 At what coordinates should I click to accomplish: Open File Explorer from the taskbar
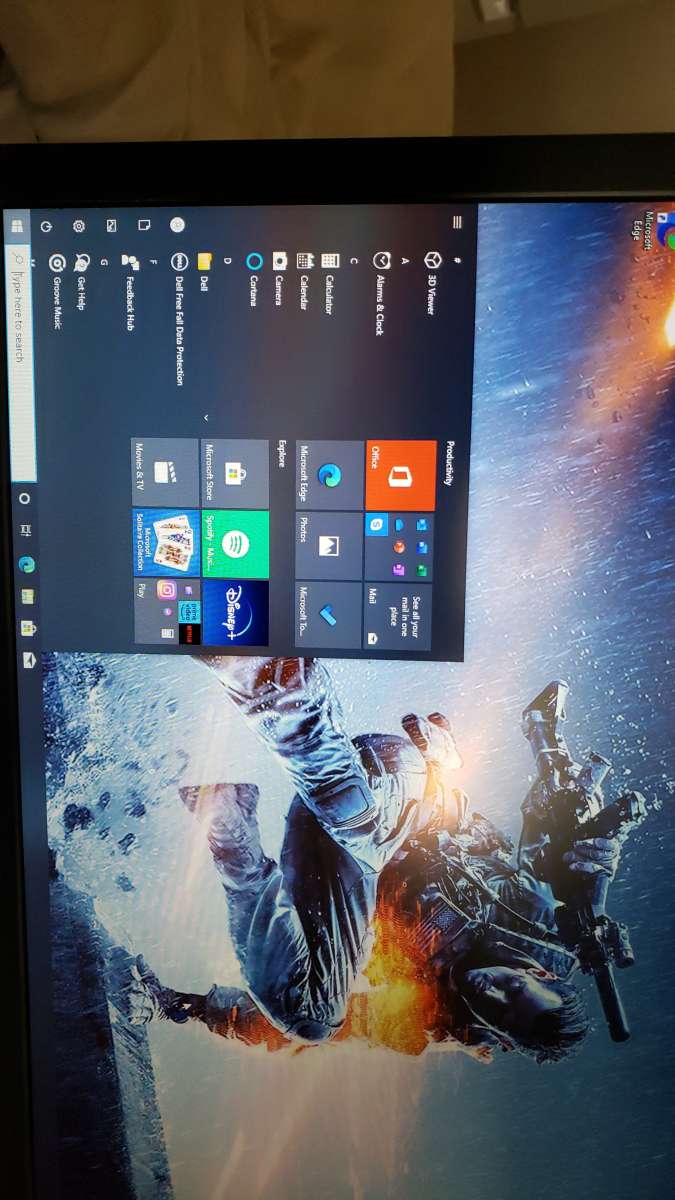[27, 597]
